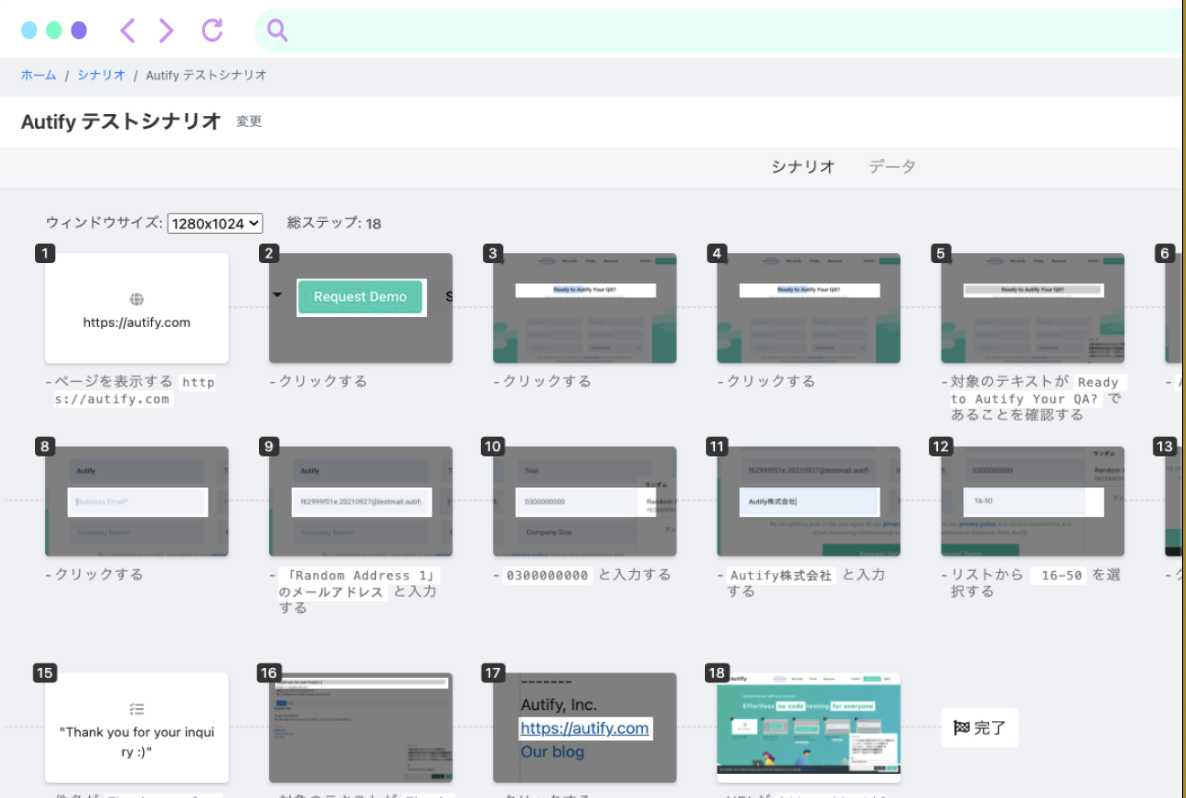
Task: Switch to the データ tab
Action: pyautogui.click(x=891, y=167)
